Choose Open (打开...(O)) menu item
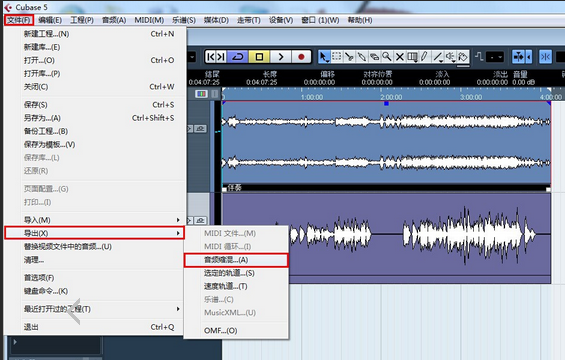Image resolution: width=565 pixels, height=360 pixels. click(95, 60)
